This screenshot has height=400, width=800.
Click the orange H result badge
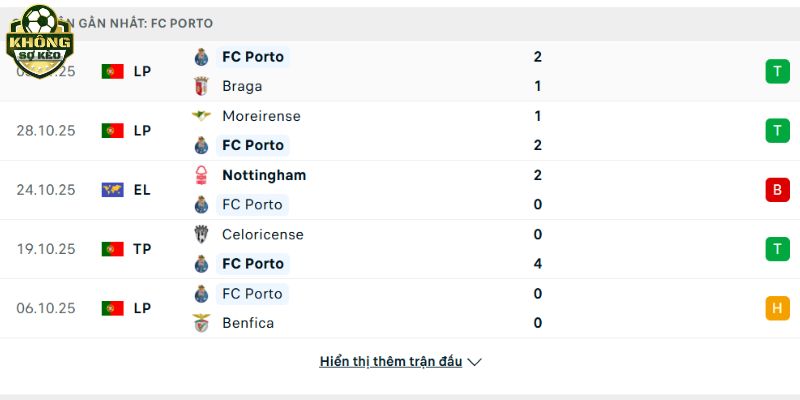[x=777, y=308]
